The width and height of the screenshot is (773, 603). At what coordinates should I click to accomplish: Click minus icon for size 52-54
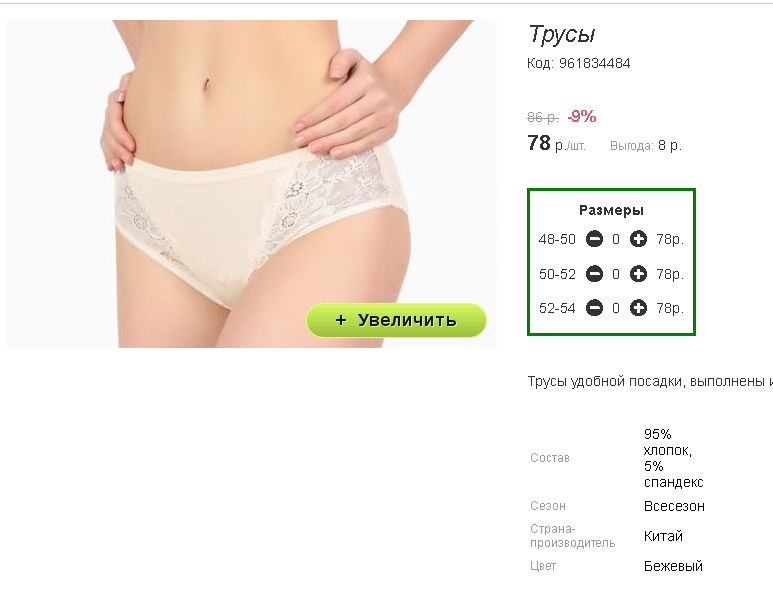coord(594,308)
